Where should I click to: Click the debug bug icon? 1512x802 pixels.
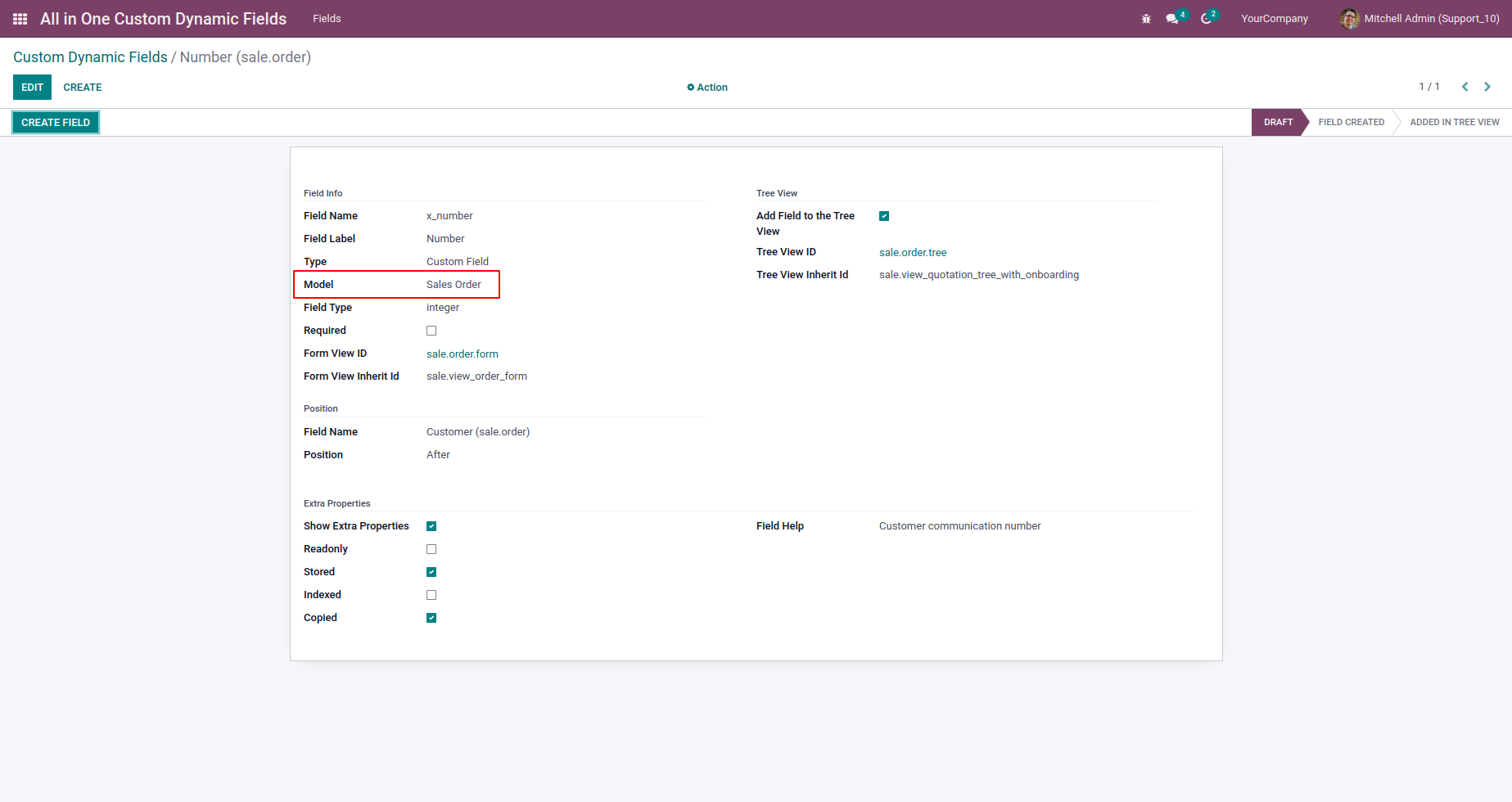[1146, 19]
